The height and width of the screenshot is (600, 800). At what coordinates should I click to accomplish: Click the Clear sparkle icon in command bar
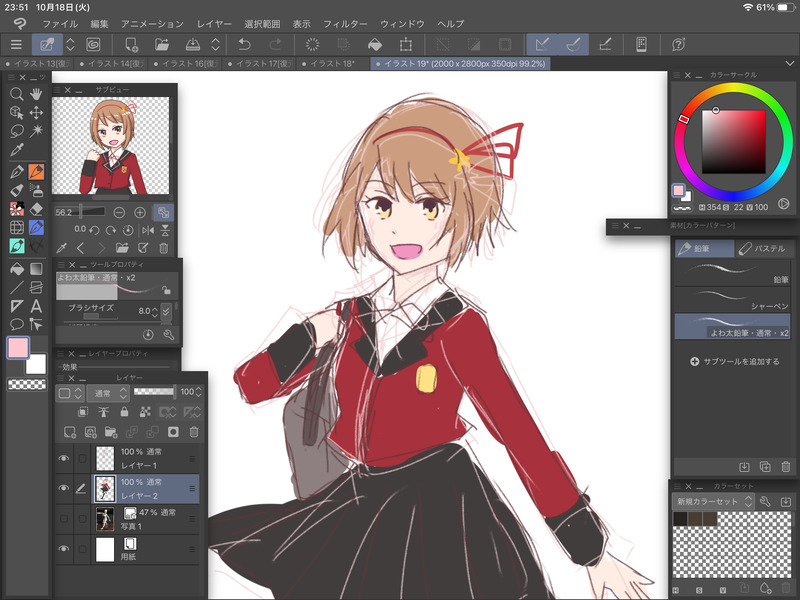312,45
